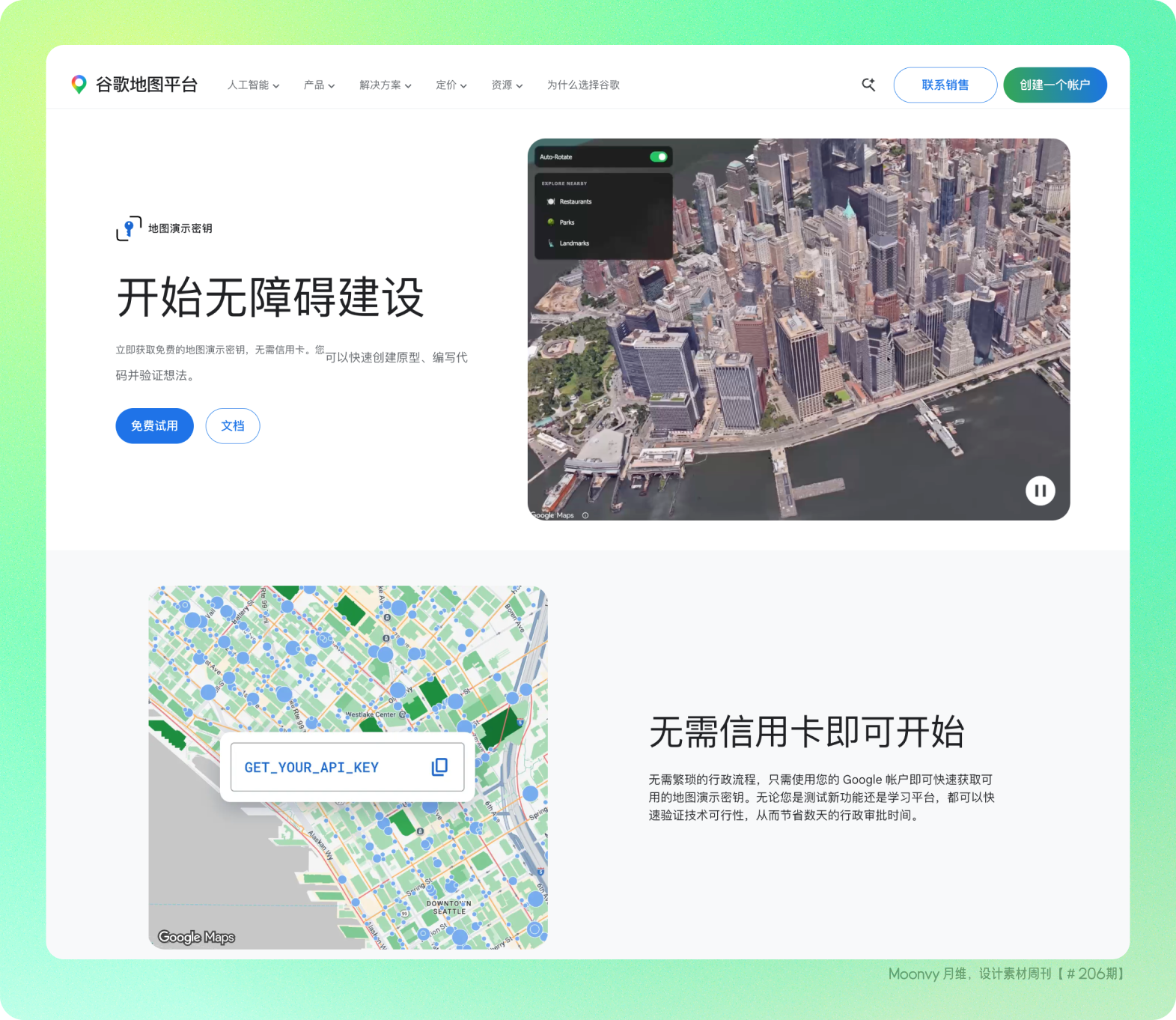Open the 资源 navigation menu
The width and height of the screenshot is (1176, 1020).
(507, 85)
